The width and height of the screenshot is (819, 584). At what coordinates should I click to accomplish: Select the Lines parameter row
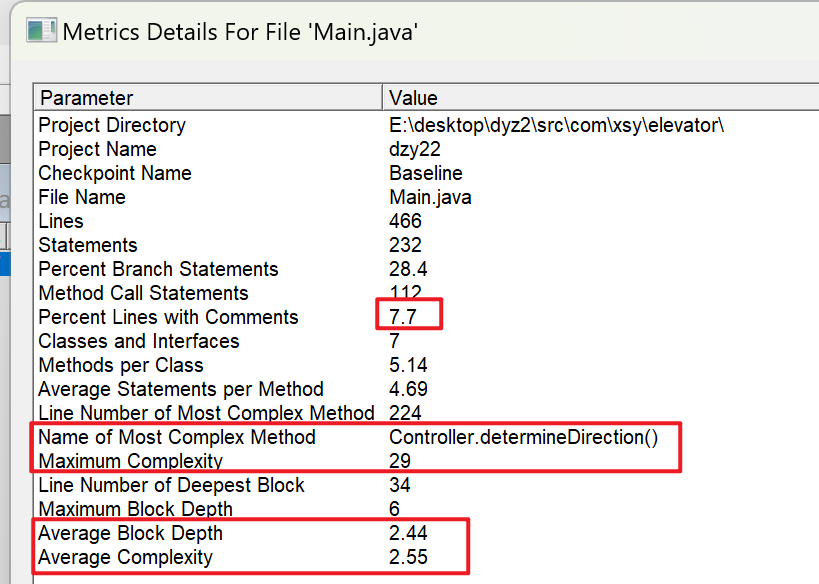pyautogui.click(x=427, y=221)
